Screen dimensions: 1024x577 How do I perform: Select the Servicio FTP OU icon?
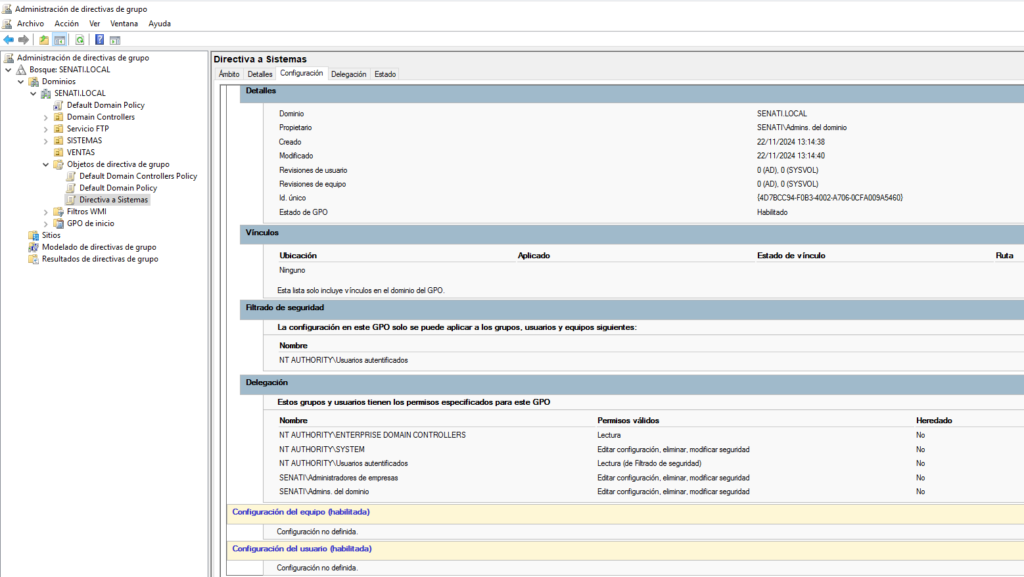click(x=58, y=129)
